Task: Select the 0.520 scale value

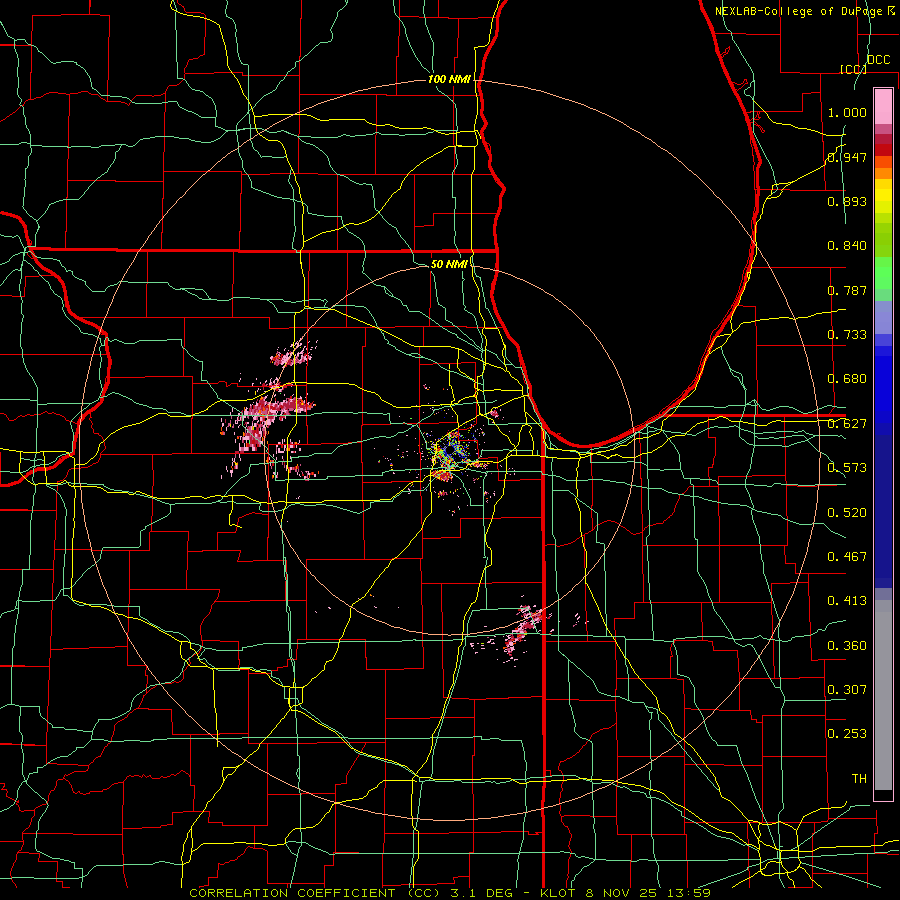Action: click(x=847, y=513)
